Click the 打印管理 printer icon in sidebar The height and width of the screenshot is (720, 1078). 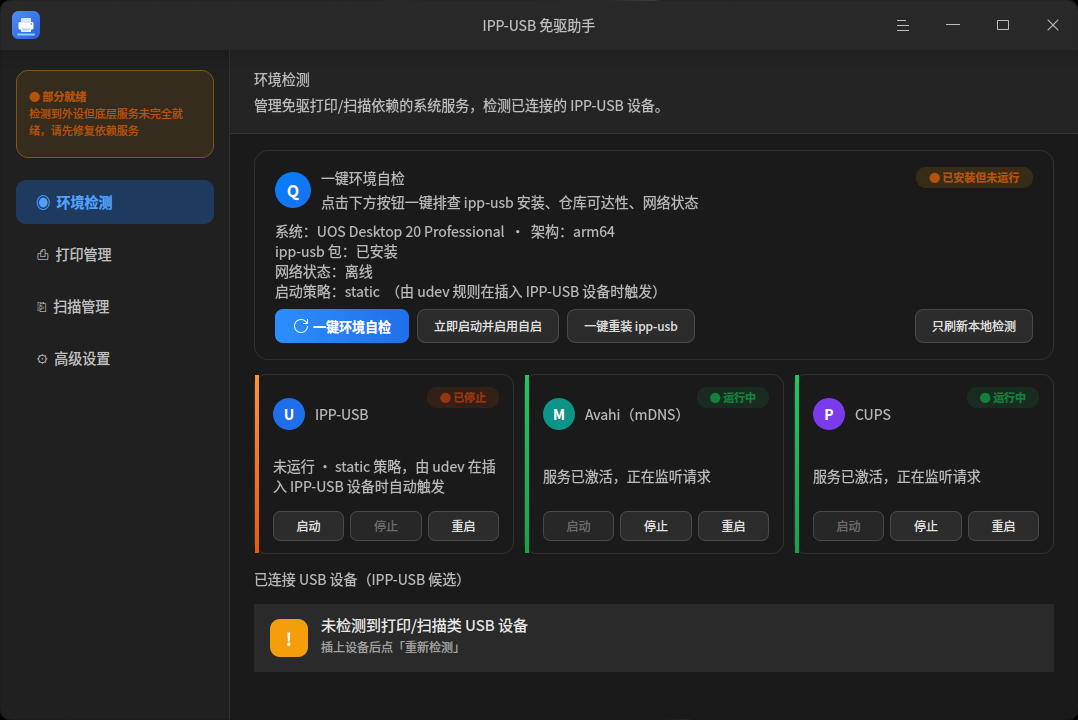point(43,255)
